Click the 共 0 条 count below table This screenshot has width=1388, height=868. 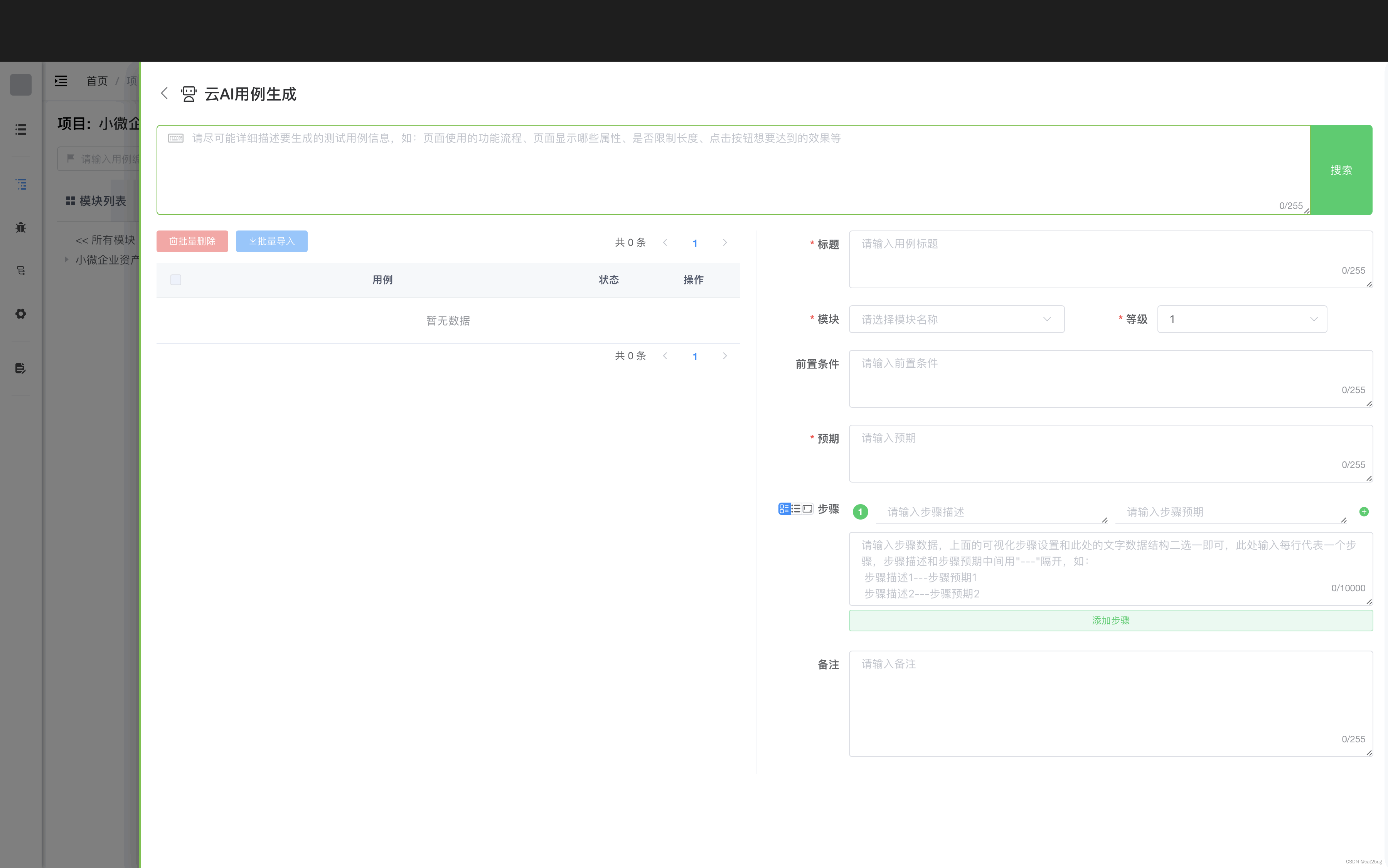[630, 356]
